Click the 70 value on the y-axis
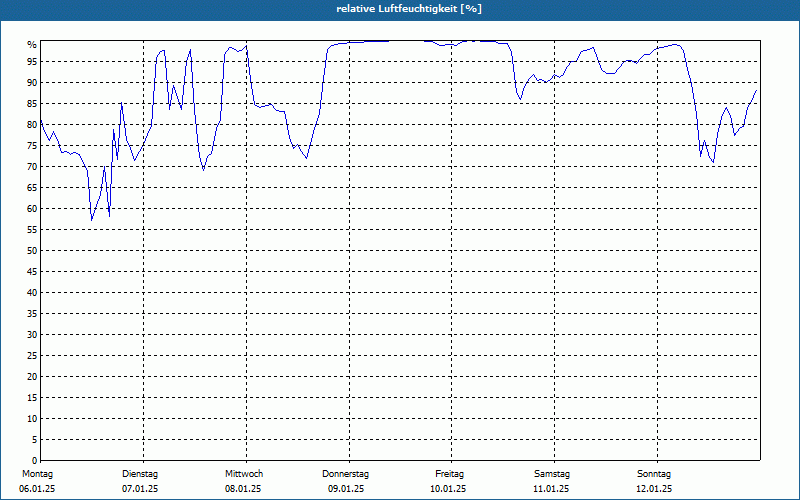The image size is (800, 500). (x=32, y=167)
